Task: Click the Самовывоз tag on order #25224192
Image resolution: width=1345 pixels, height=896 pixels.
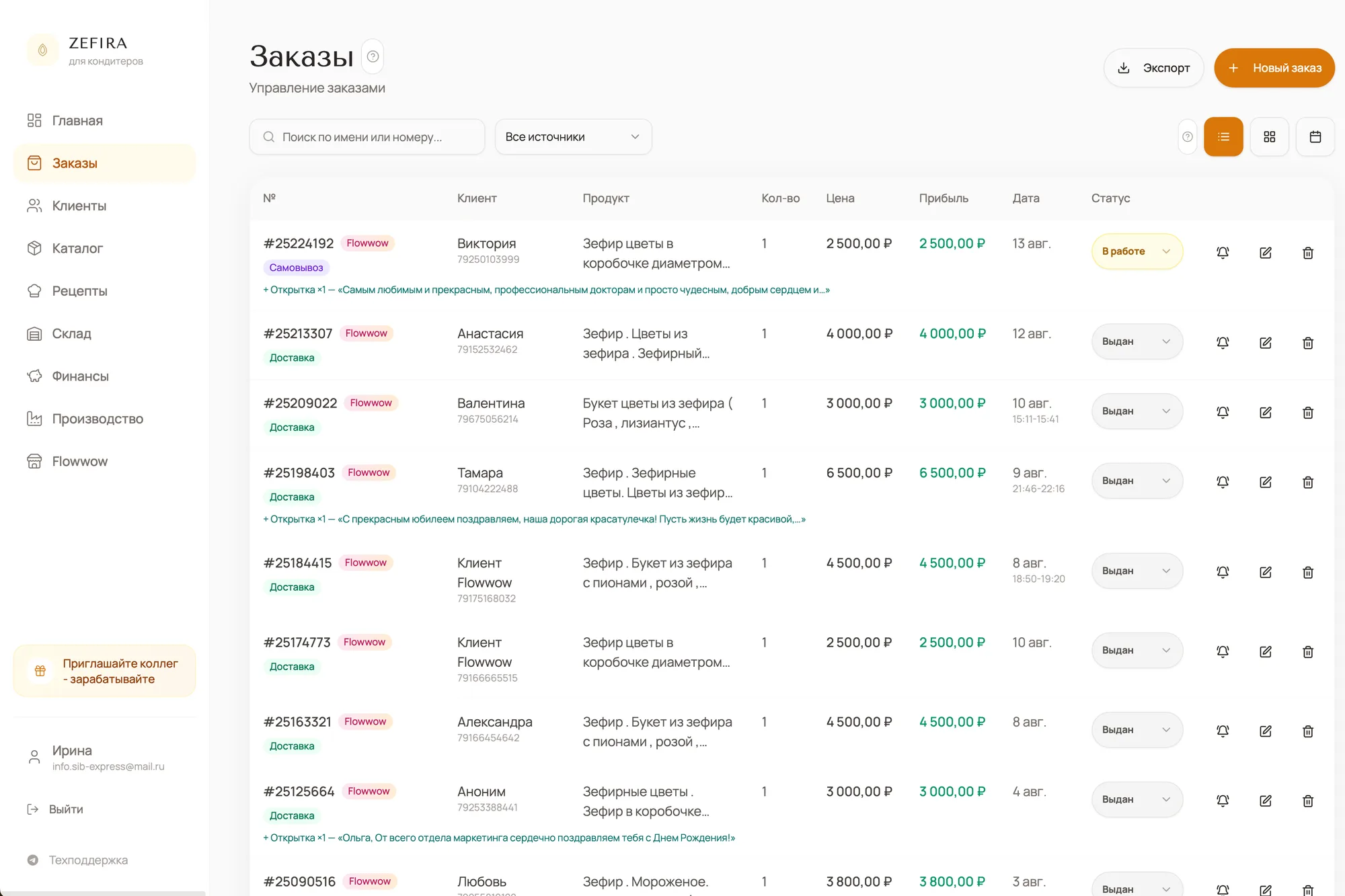Action: coord(296,268)
